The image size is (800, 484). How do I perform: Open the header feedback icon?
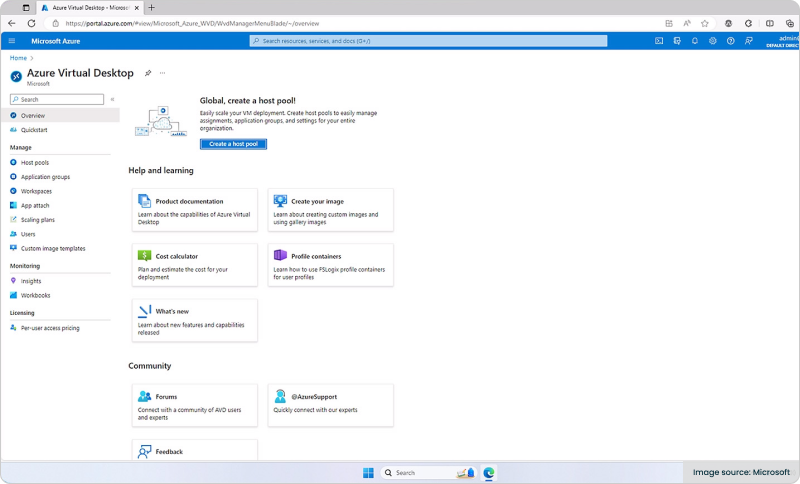748,41
